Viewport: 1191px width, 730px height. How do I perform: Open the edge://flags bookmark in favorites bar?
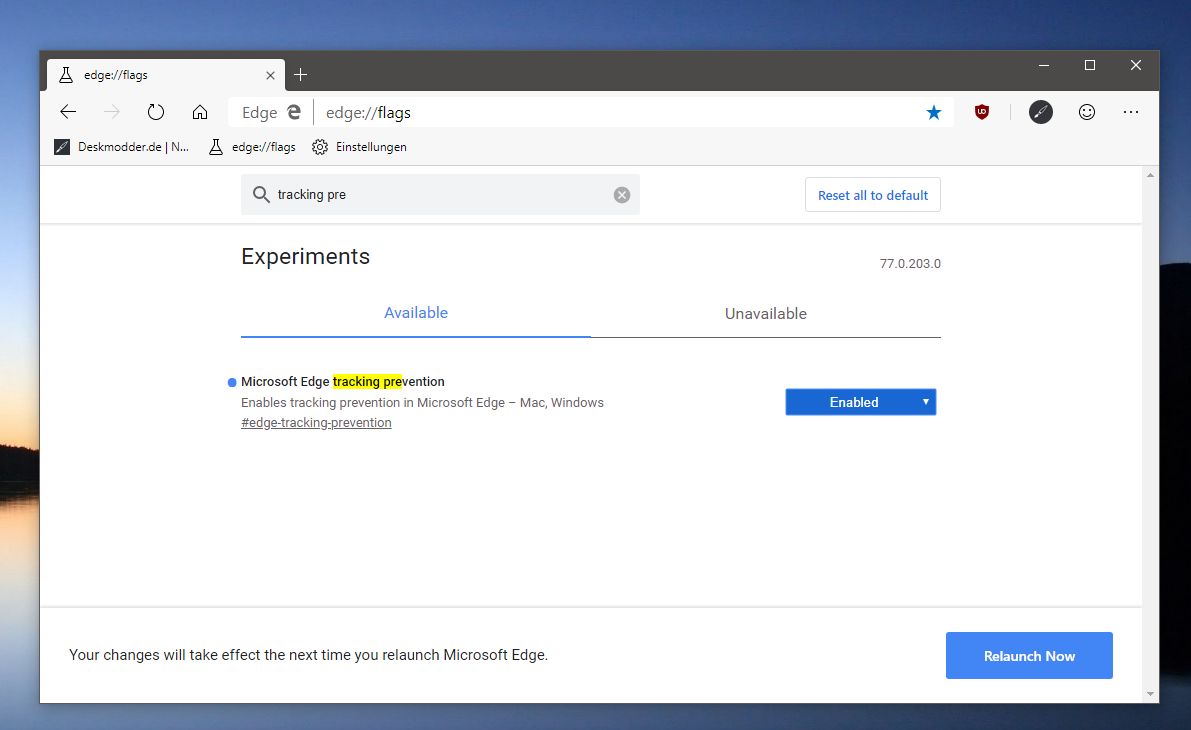[252, 147]
